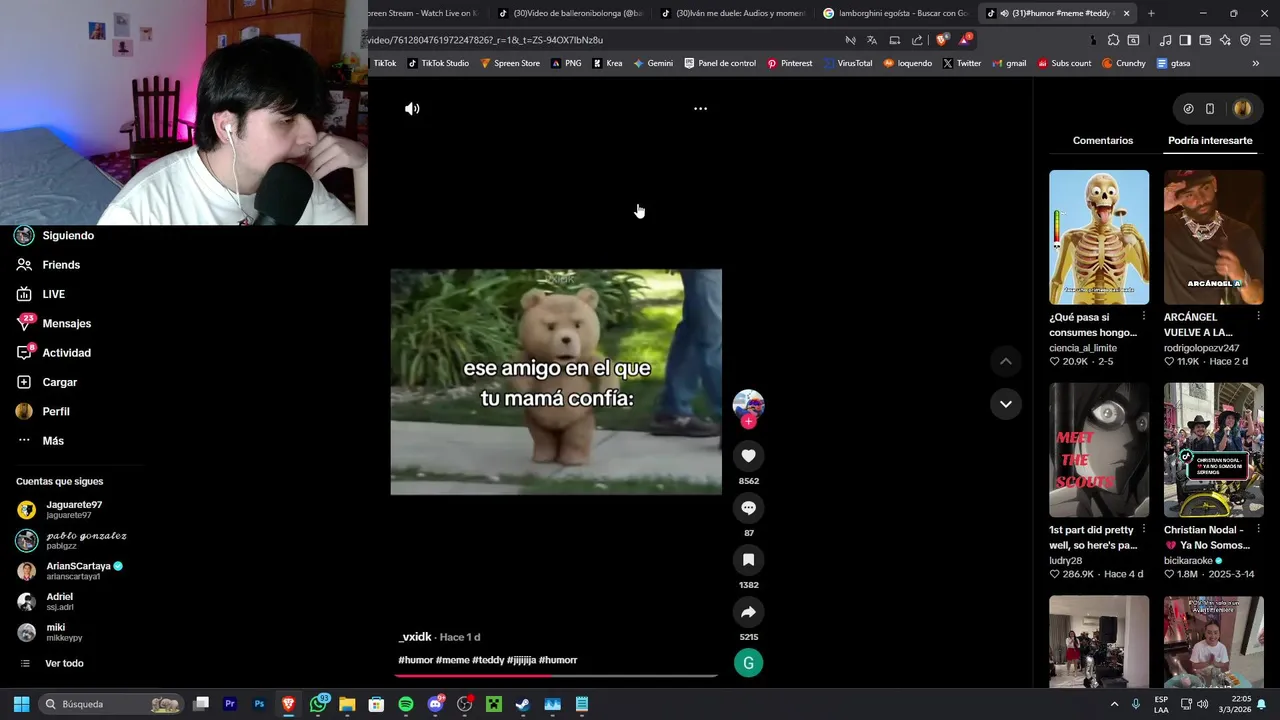Open the _vxidk creator username

tap(415, 637)
